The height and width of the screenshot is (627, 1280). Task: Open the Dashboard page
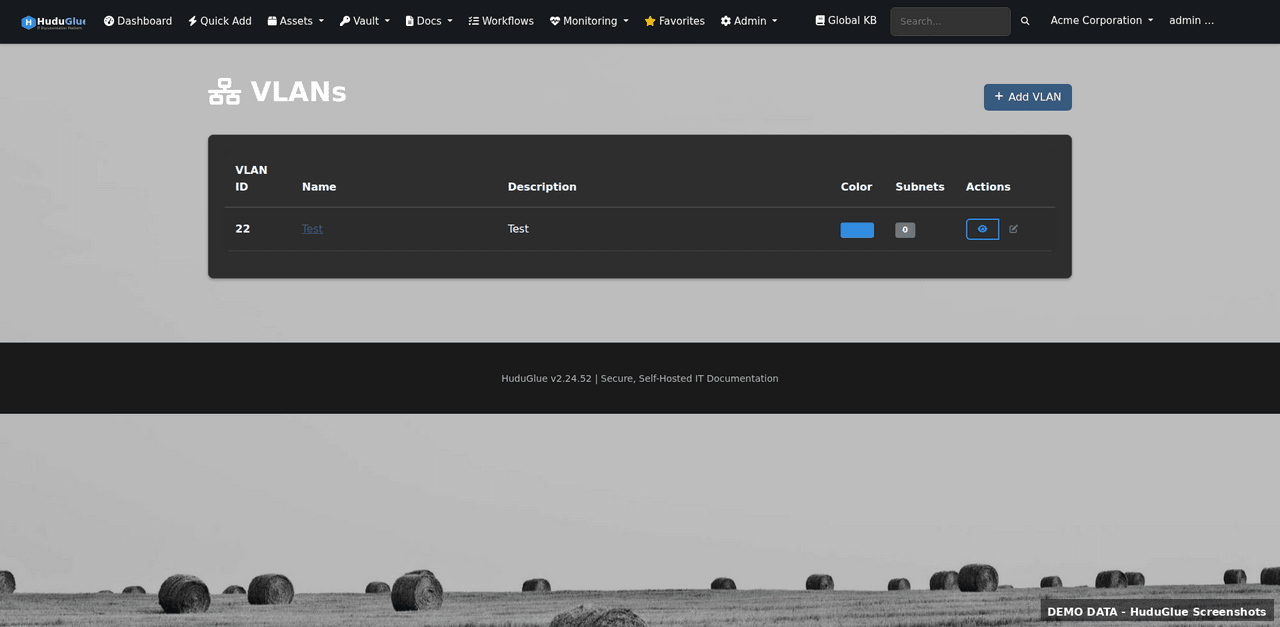138,21
